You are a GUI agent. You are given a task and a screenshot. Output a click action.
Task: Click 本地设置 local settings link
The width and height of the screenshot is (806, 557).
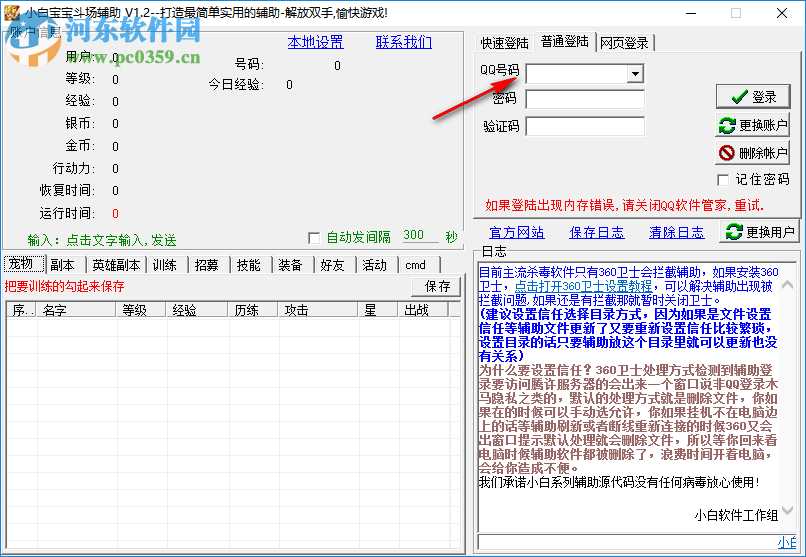pyautogui.click(x=315, y=42)
